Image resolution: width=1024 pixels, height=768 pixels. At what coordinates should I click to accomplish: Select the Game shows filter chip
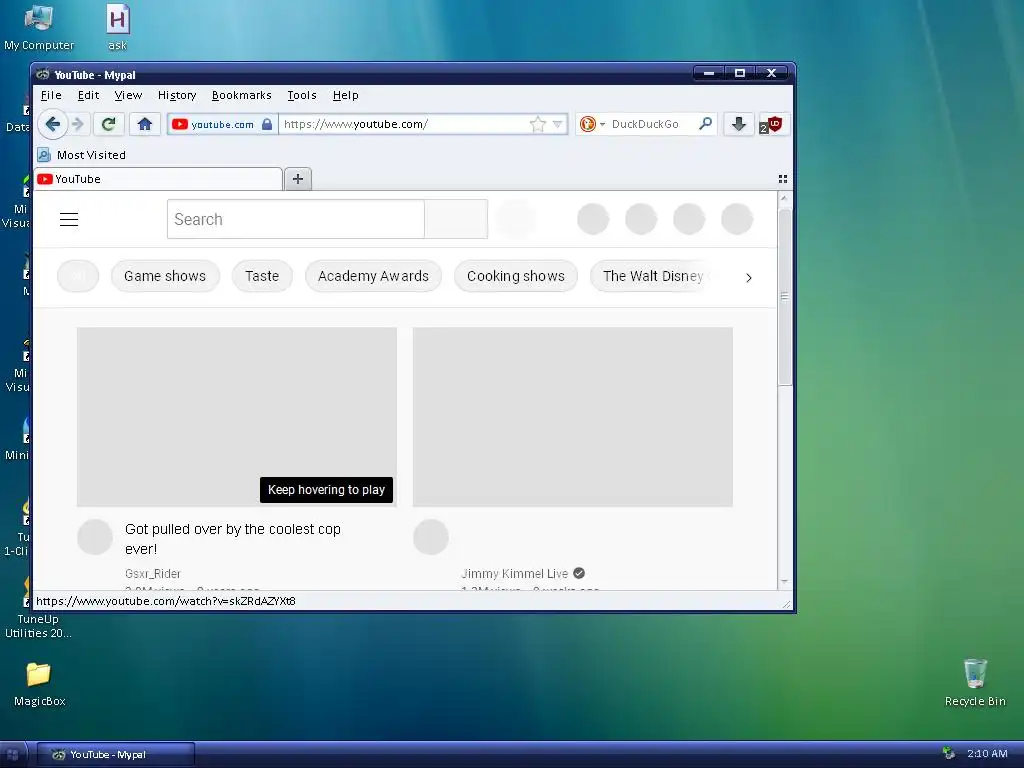coord(165,276)
